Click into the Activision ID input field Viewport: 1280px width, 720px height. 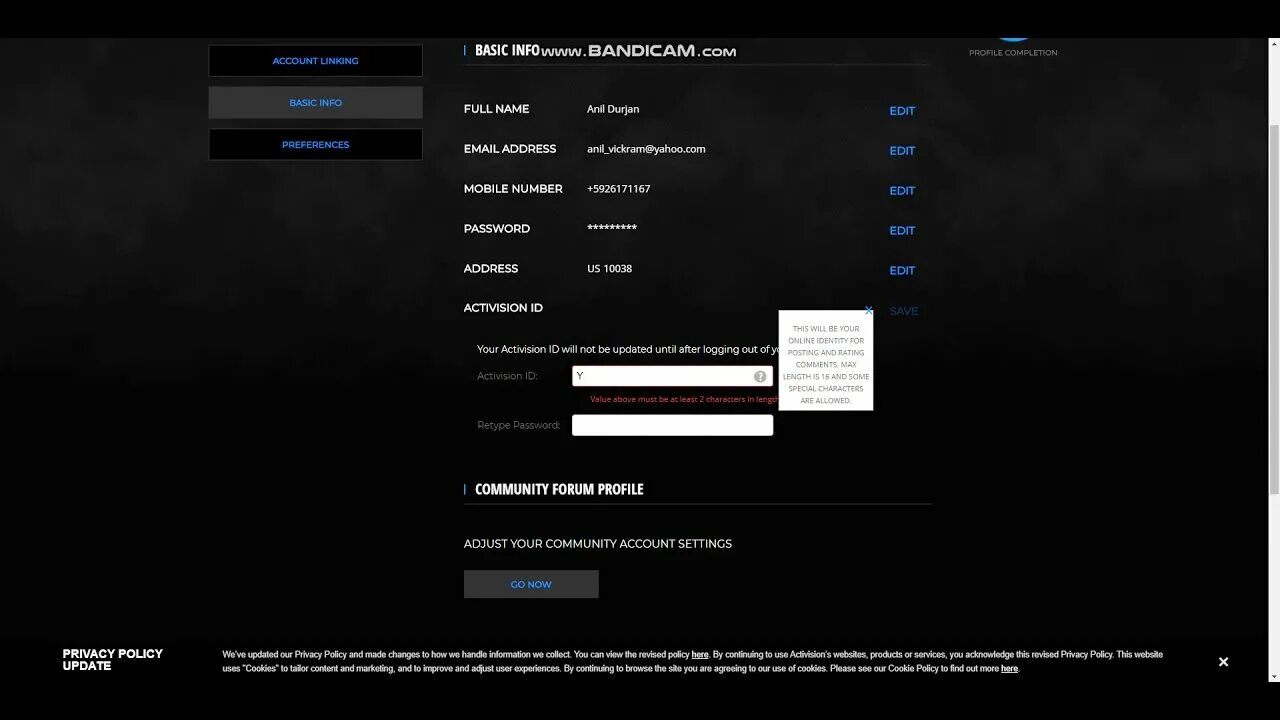[x=672, y=376]
